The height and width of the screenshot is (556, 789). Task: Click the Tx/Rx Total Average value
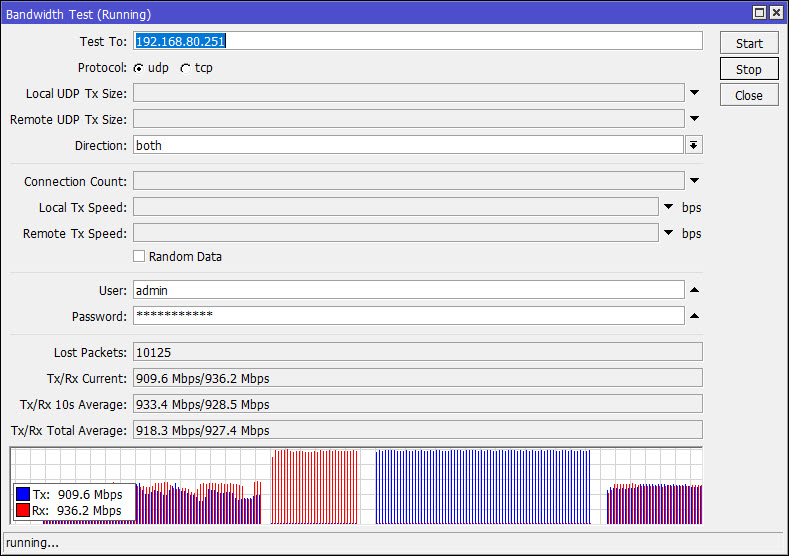tap(418, 430)
